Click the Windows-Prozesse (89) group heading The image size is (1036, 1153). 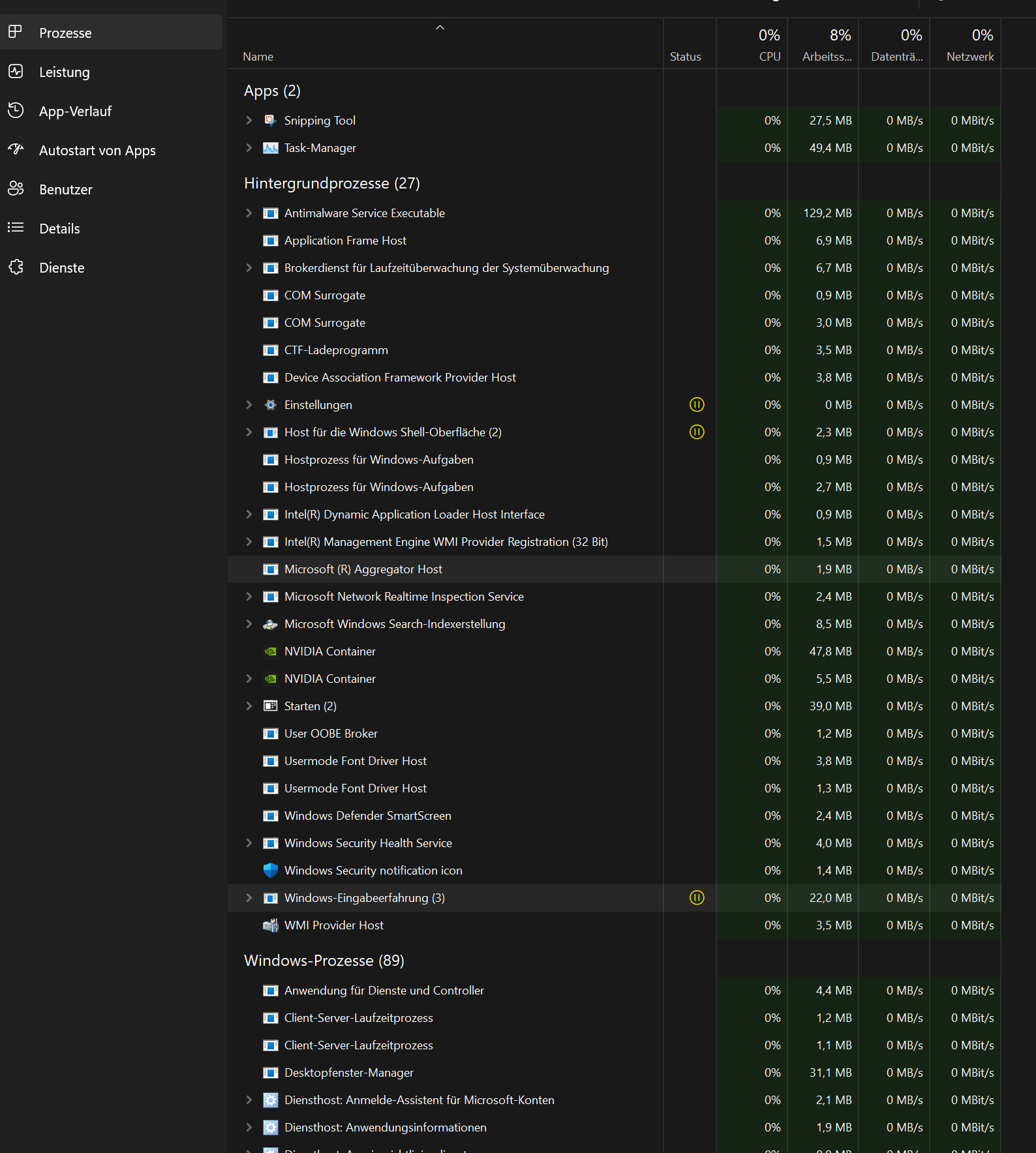point(324,961)
